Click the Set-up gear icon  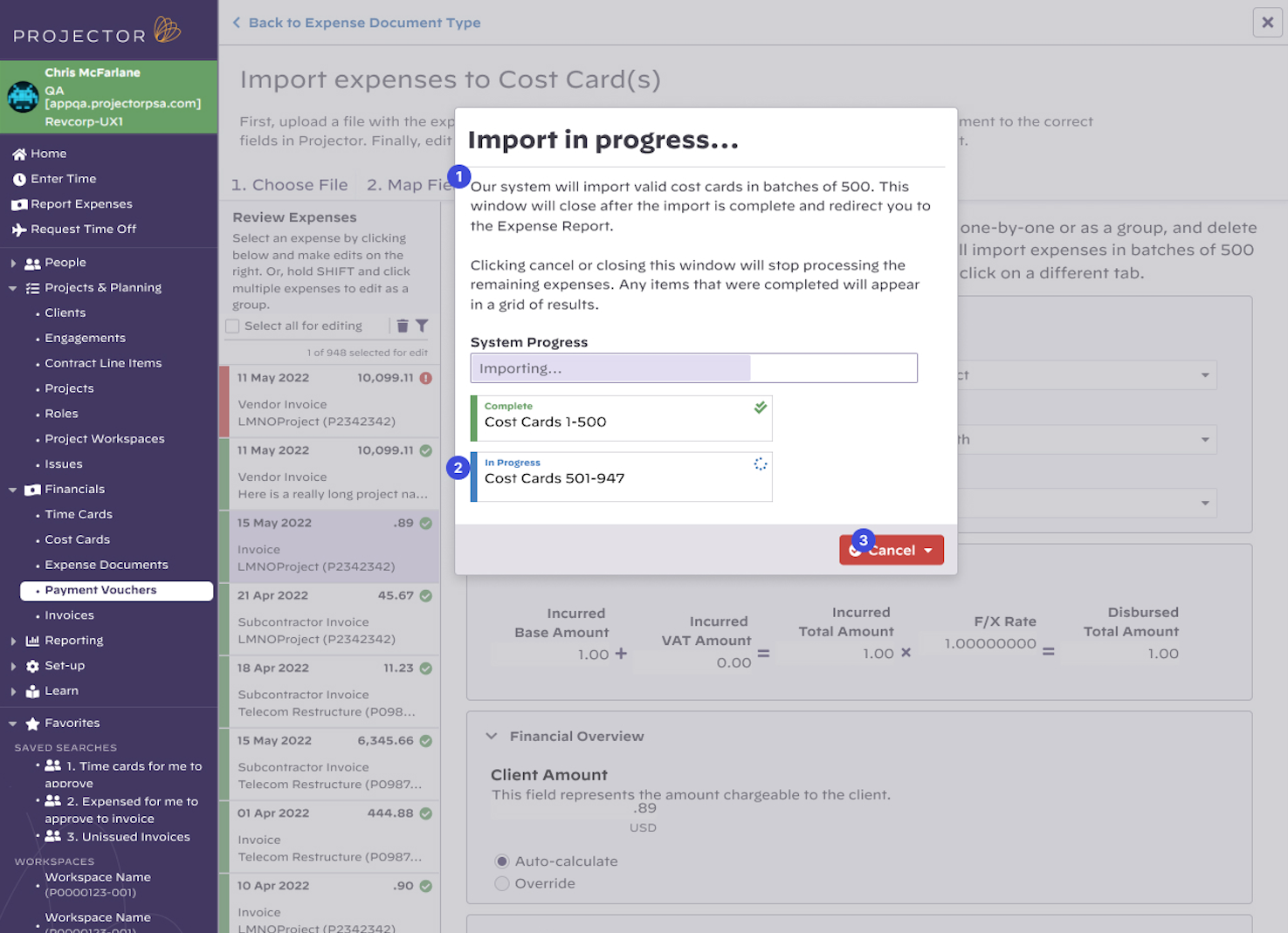[x=33, y=667]
